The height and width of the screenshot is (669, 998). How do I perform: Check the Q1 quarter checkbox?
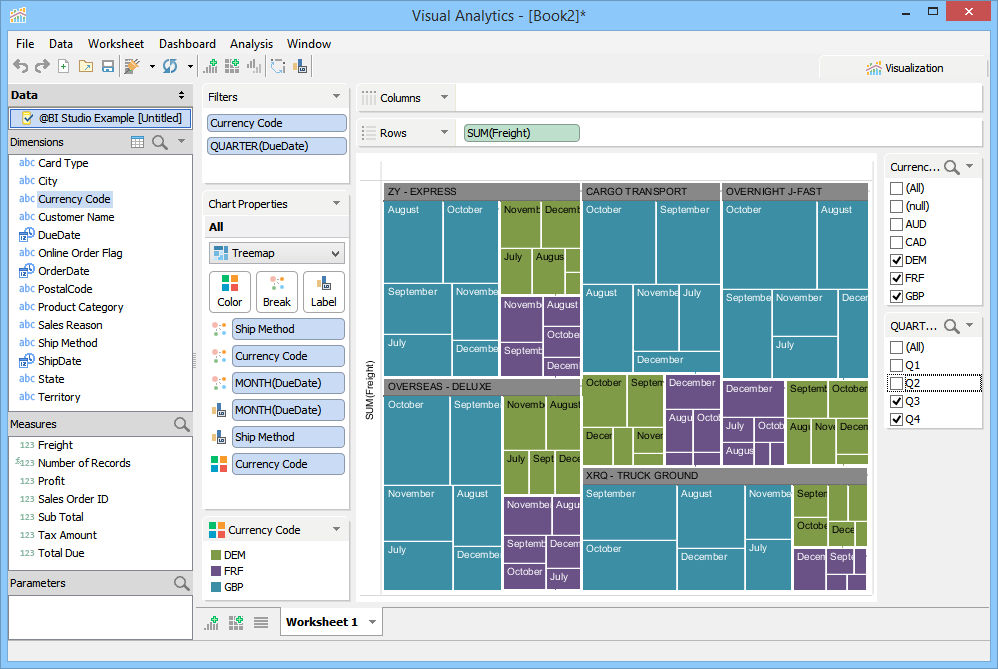coord(896,365)
